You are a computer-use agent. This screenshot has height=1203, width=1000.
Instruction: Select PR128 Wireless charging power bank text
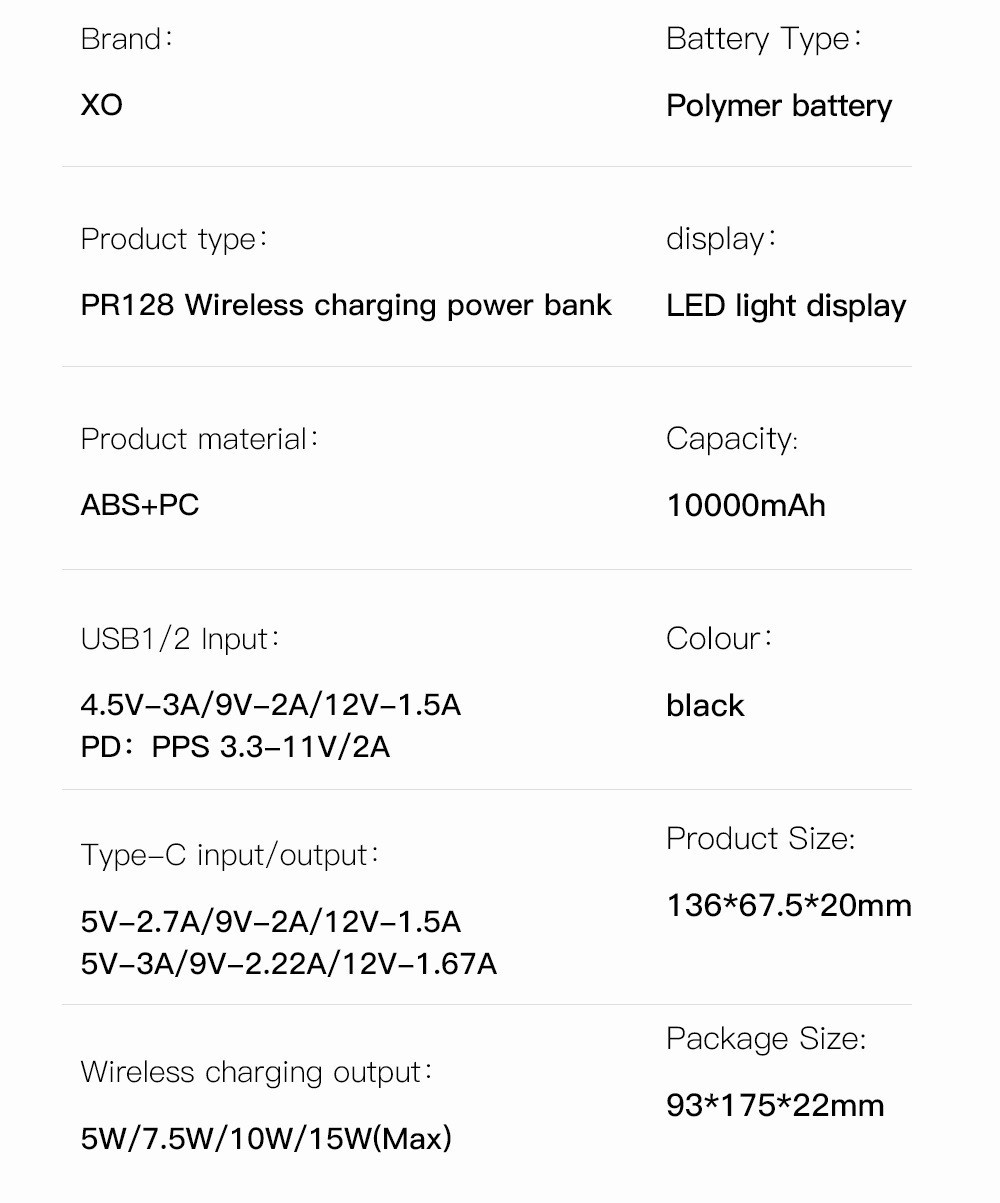346,305
